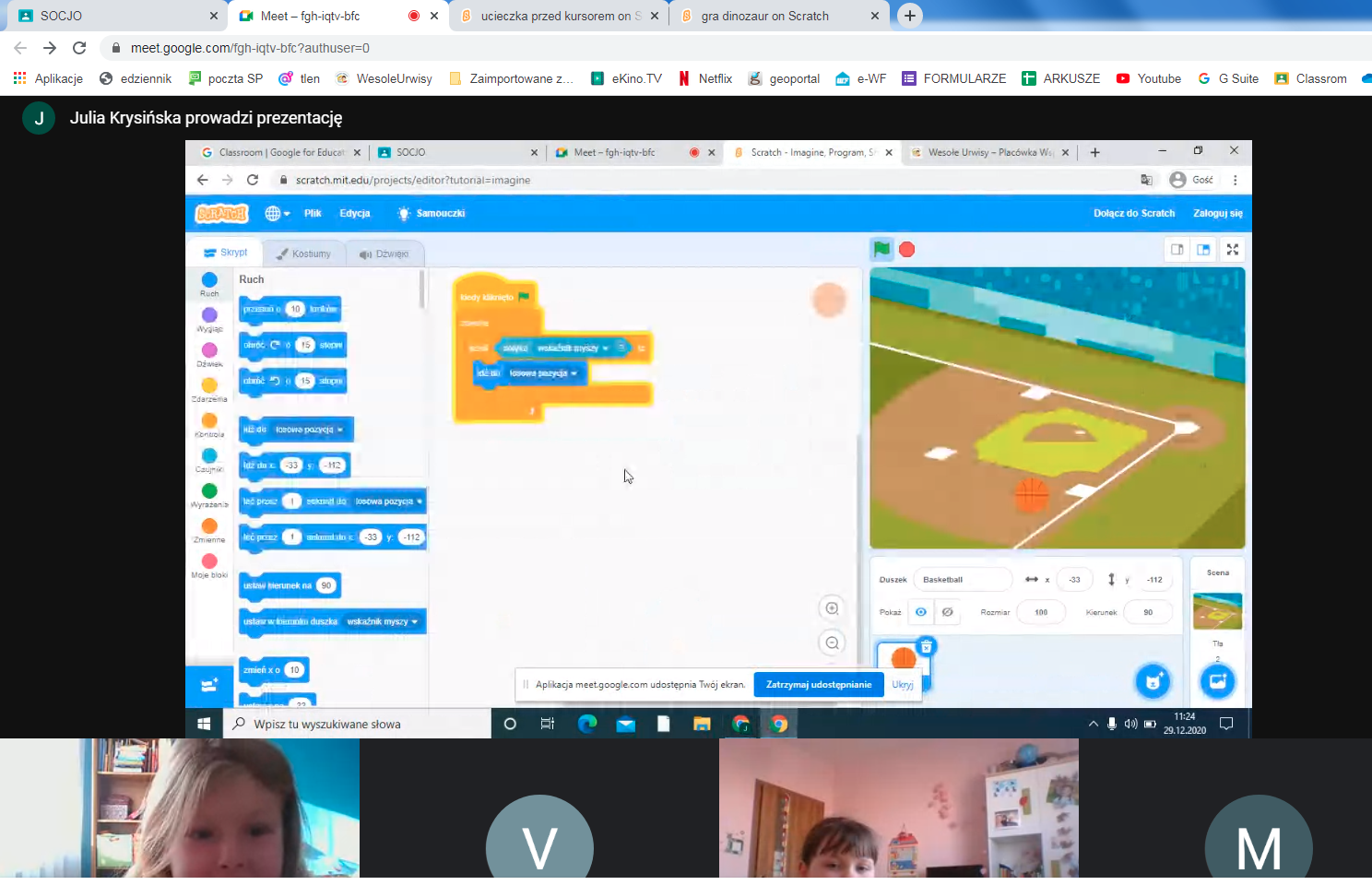
Task: Open Samouczki tutorials
Action: point(431,213)
